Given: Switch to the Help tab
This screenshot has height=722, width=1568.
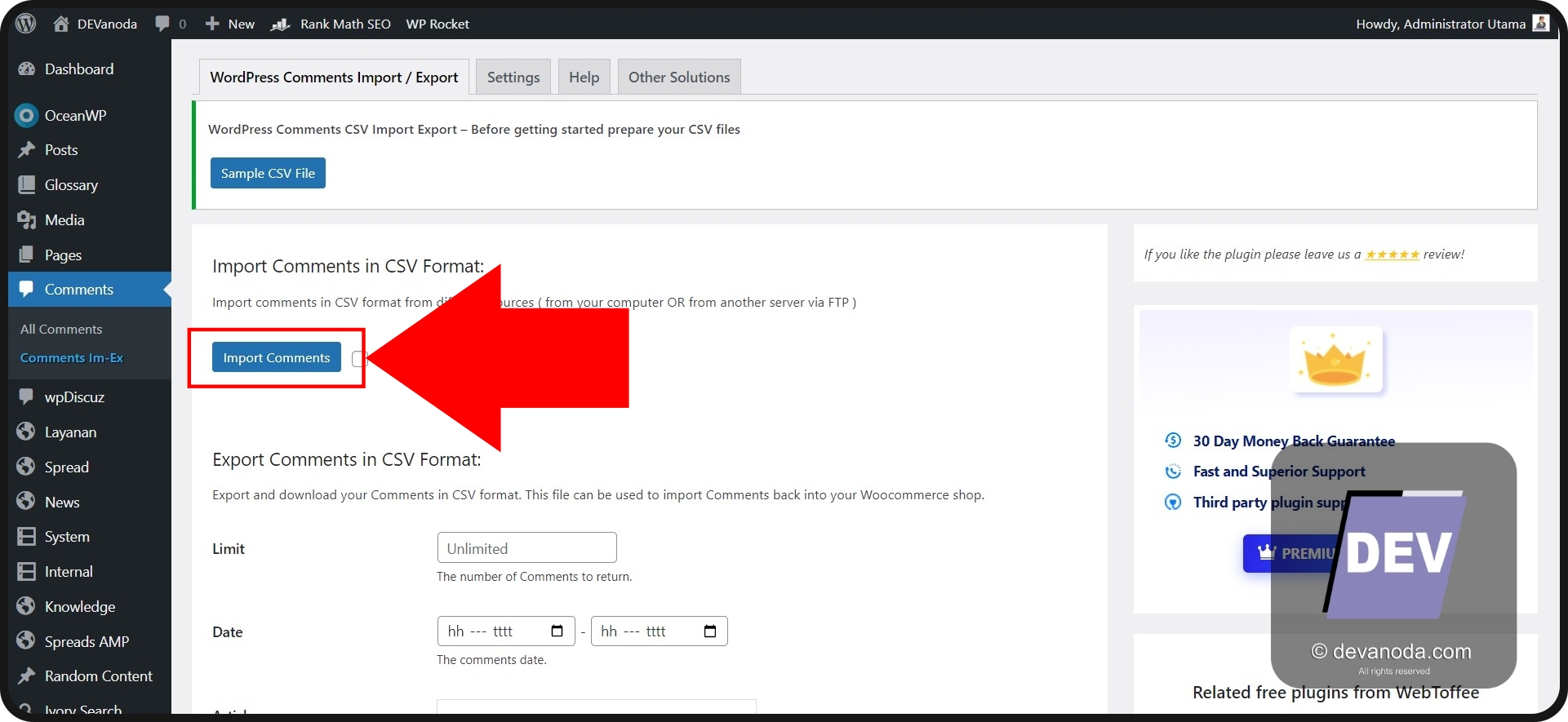Looking at the screenshot, I should click(x=584, y=77).
